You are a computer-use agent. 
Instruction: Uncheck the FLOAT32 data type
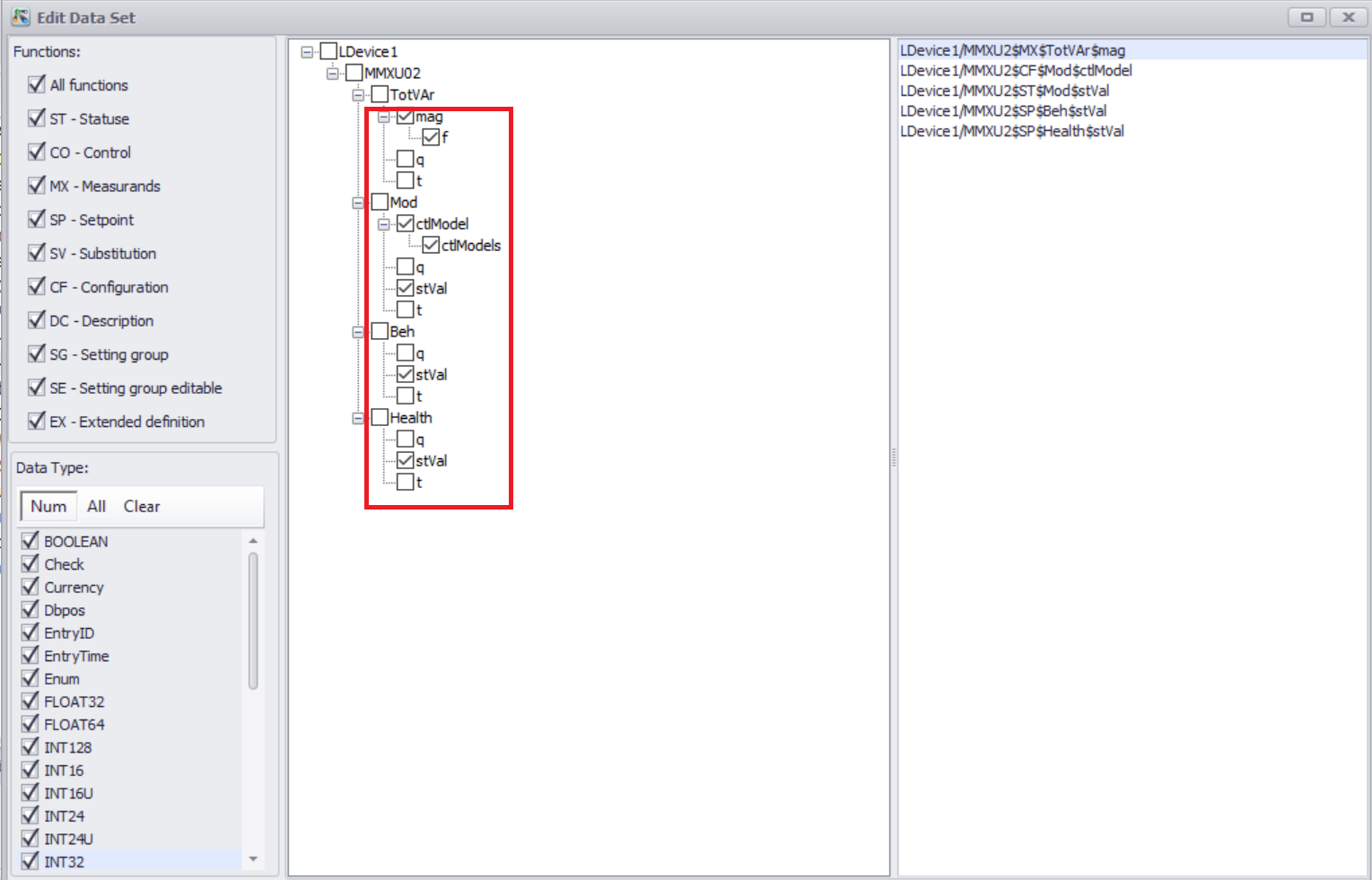click(x=31, y=701)
